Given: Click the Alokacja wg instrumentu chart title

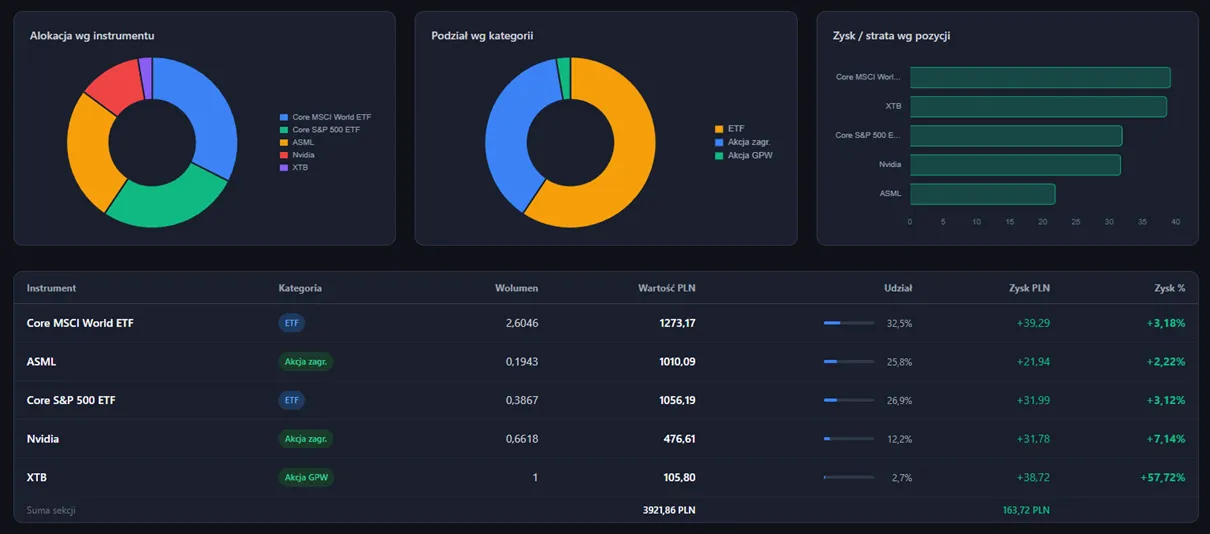Looking at the screenshot, I should pyautogui.click(x=92, y=36).
